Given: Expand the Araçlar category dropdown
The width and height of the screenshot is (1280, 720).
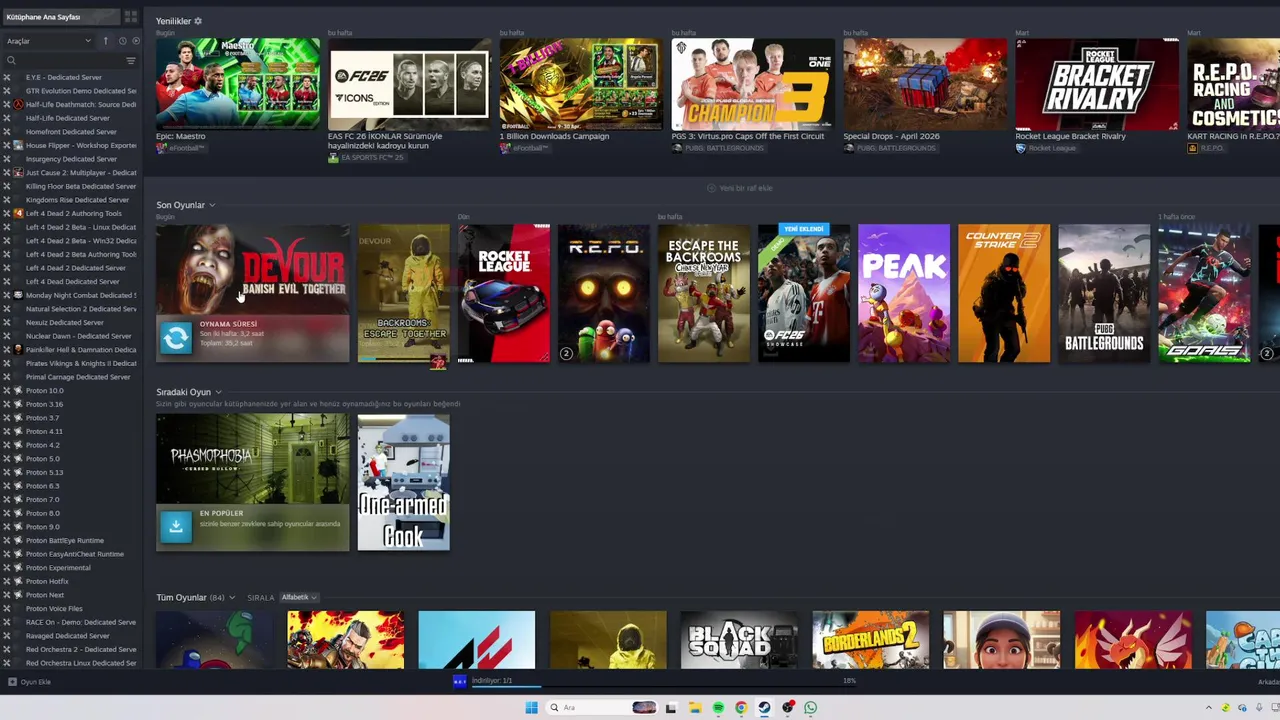Looking at the screenshot, I should 49,41.
